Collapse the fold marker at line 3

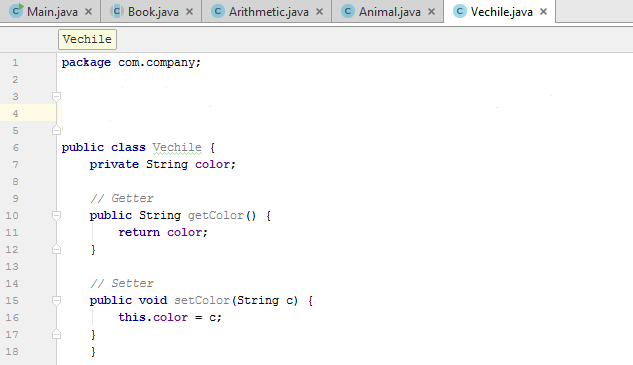[57, 96]
